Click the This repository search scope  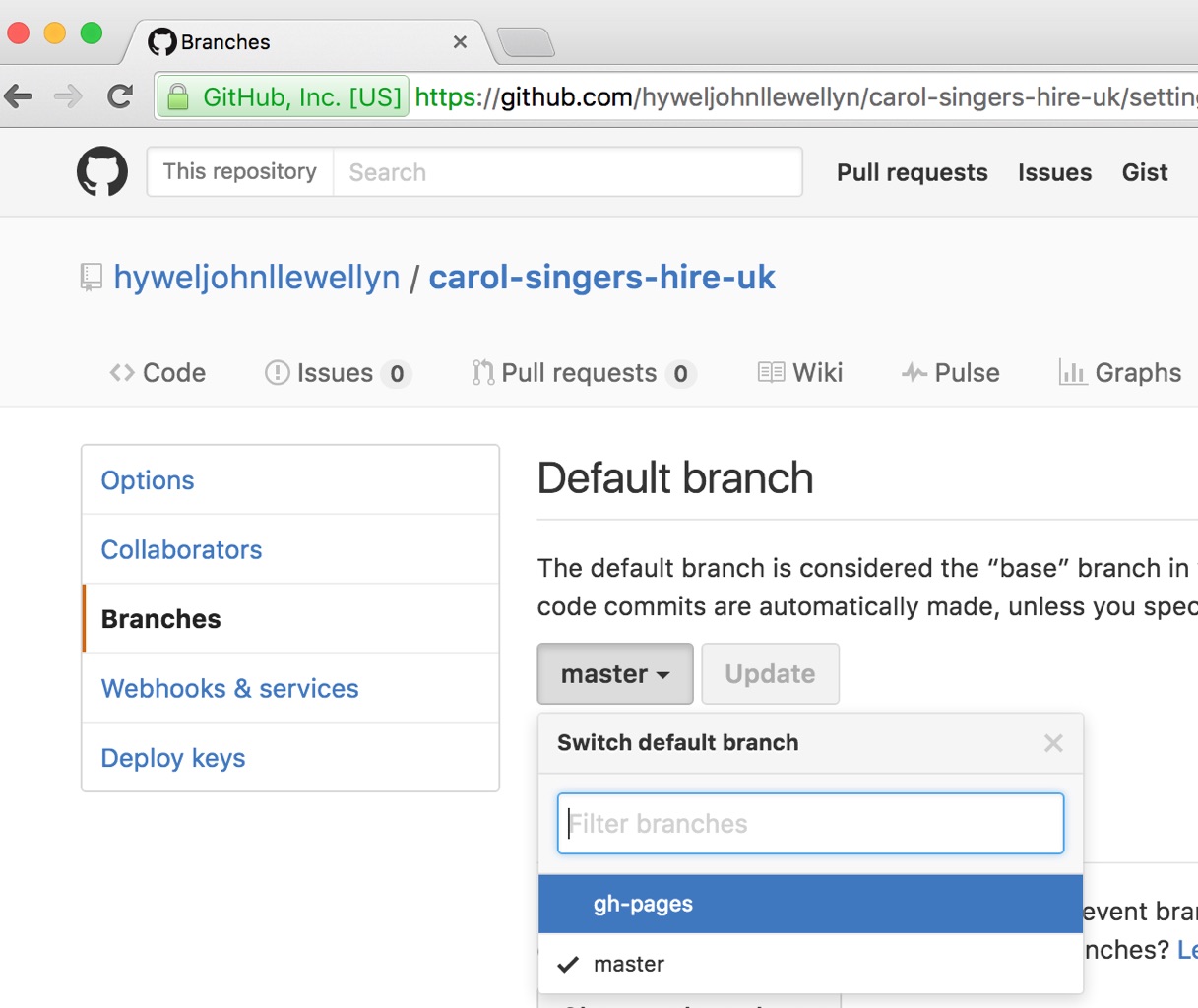click(x=240, y=172)
